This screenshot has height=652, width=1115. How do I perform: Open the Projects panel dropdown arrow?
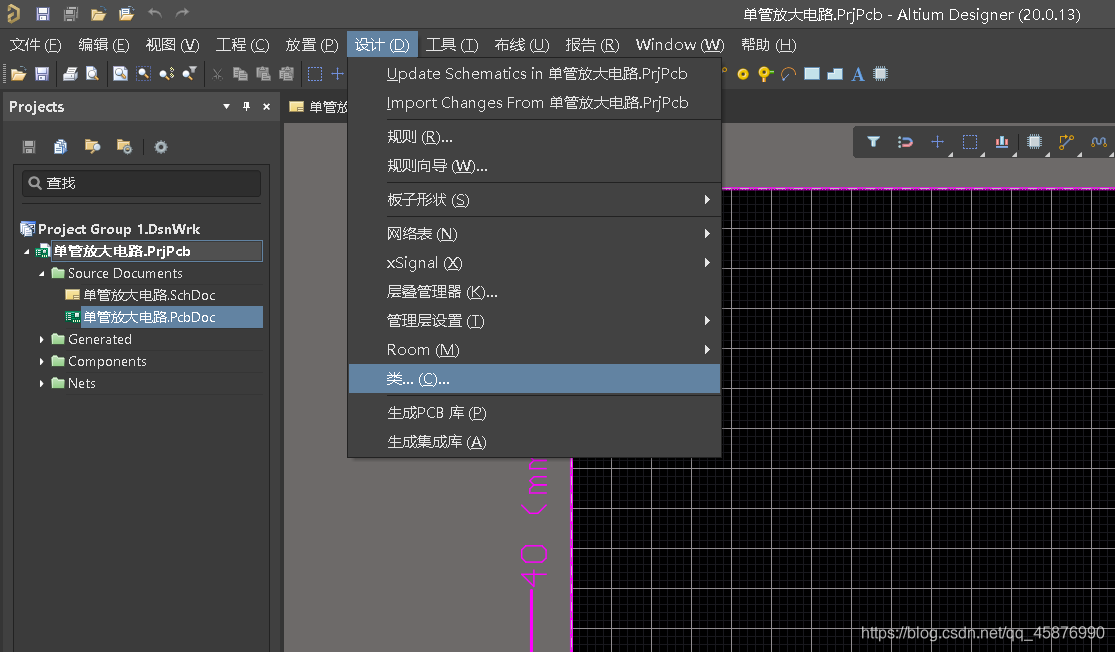(226, 107)
